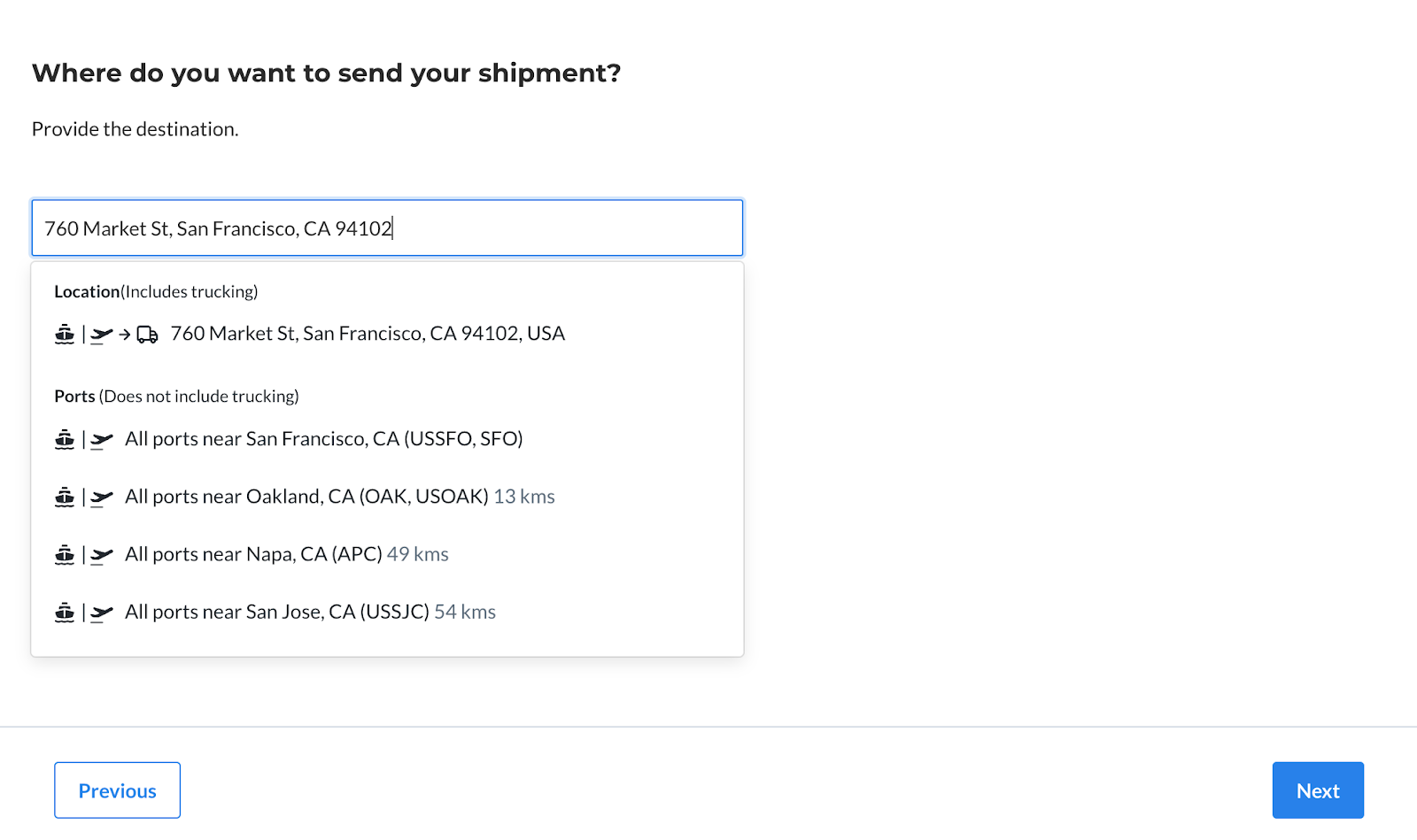Click the airplane icon beside Napa ports
This screenshot has width=1417, height=840.
tap(102, 555)
